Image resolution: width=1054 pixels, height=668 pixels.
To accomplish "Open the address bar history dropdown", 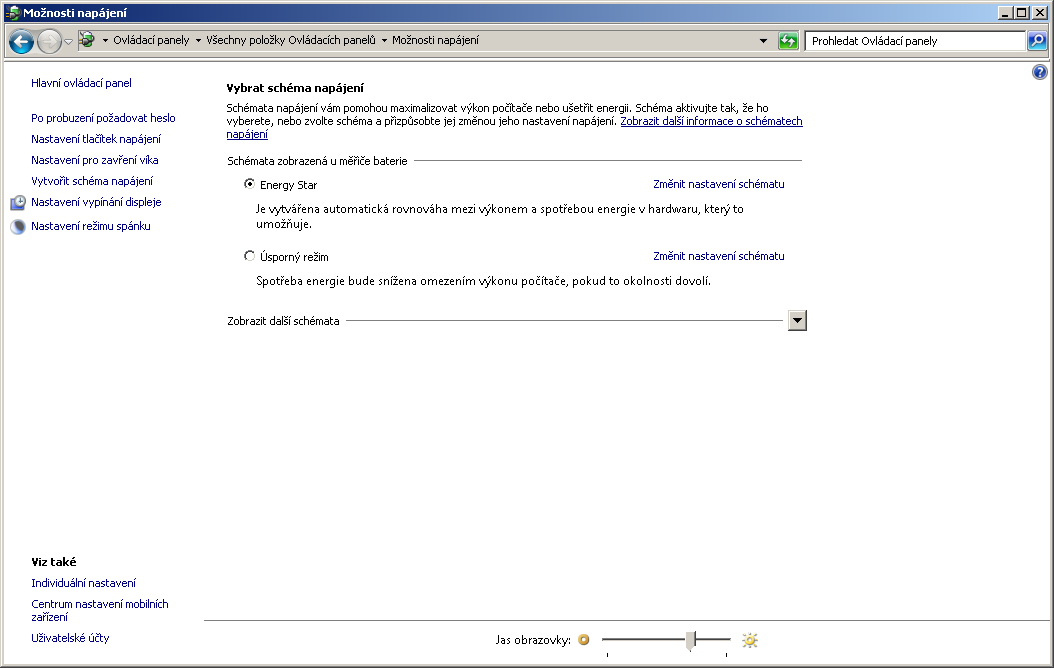I will pos(764,41).
